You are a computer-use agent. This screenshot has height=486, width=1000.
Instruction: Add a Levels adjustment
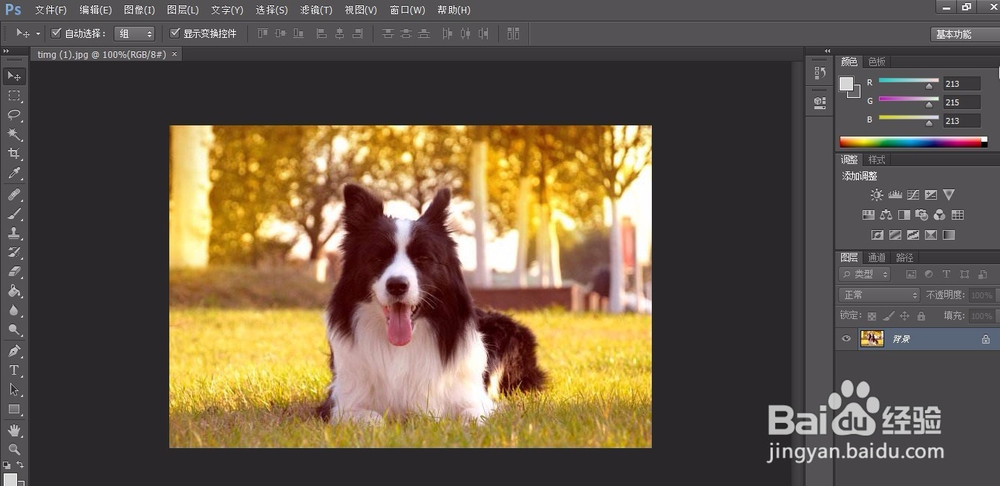coord(895,195)
